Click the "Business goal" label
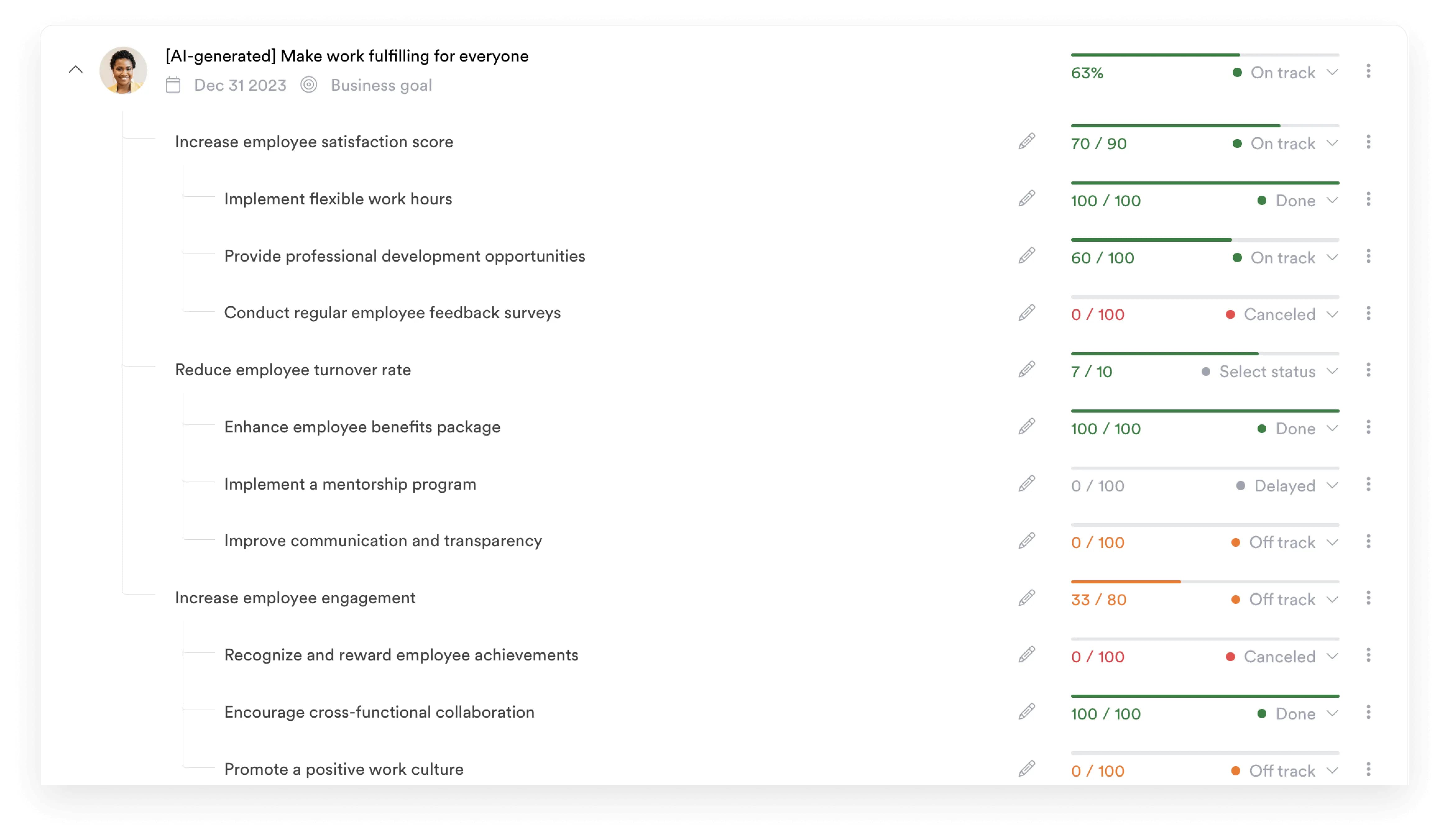 [x=381, y=84]
